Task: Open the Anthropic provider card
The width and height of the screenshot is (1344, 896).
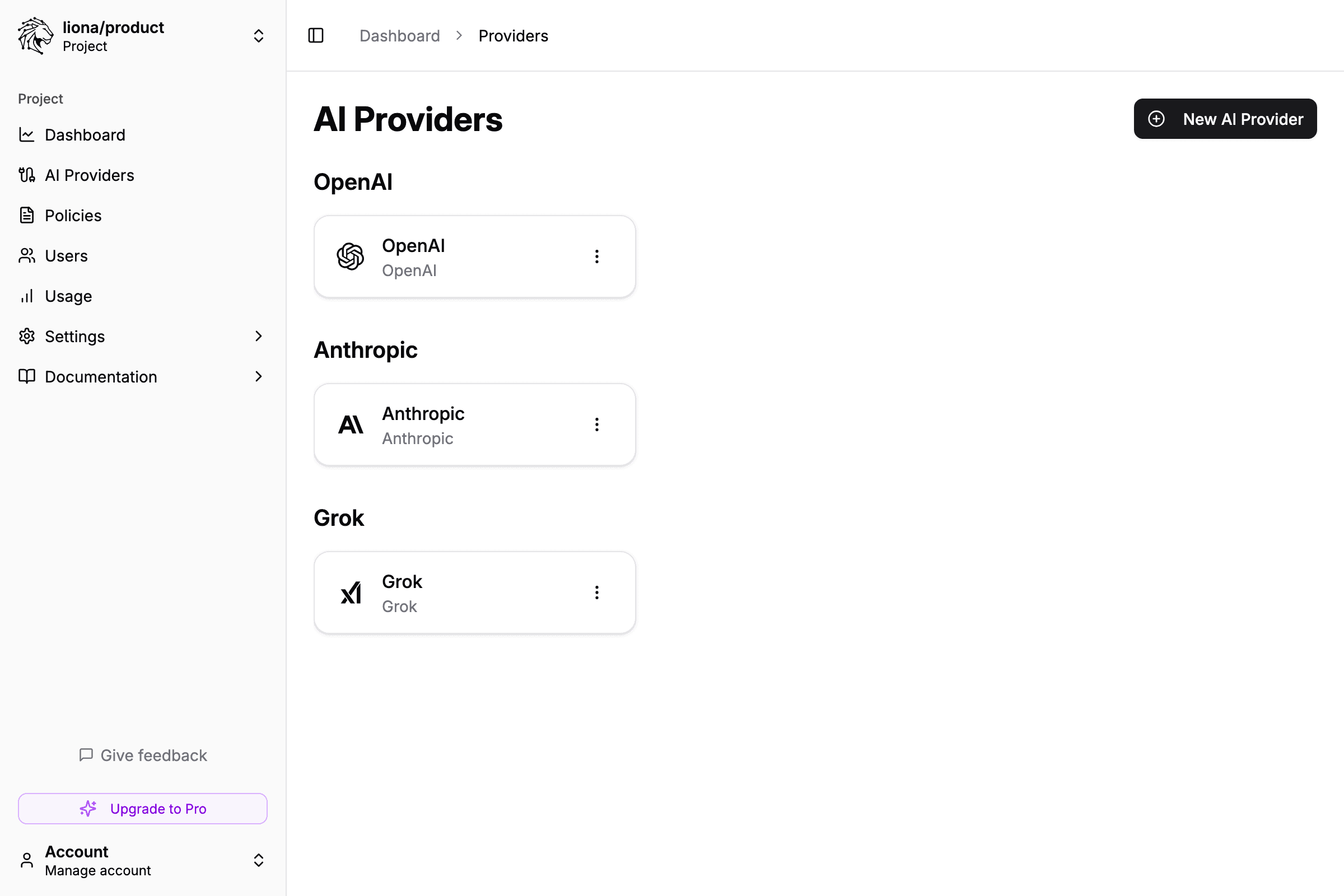Action: pos(475,424)
